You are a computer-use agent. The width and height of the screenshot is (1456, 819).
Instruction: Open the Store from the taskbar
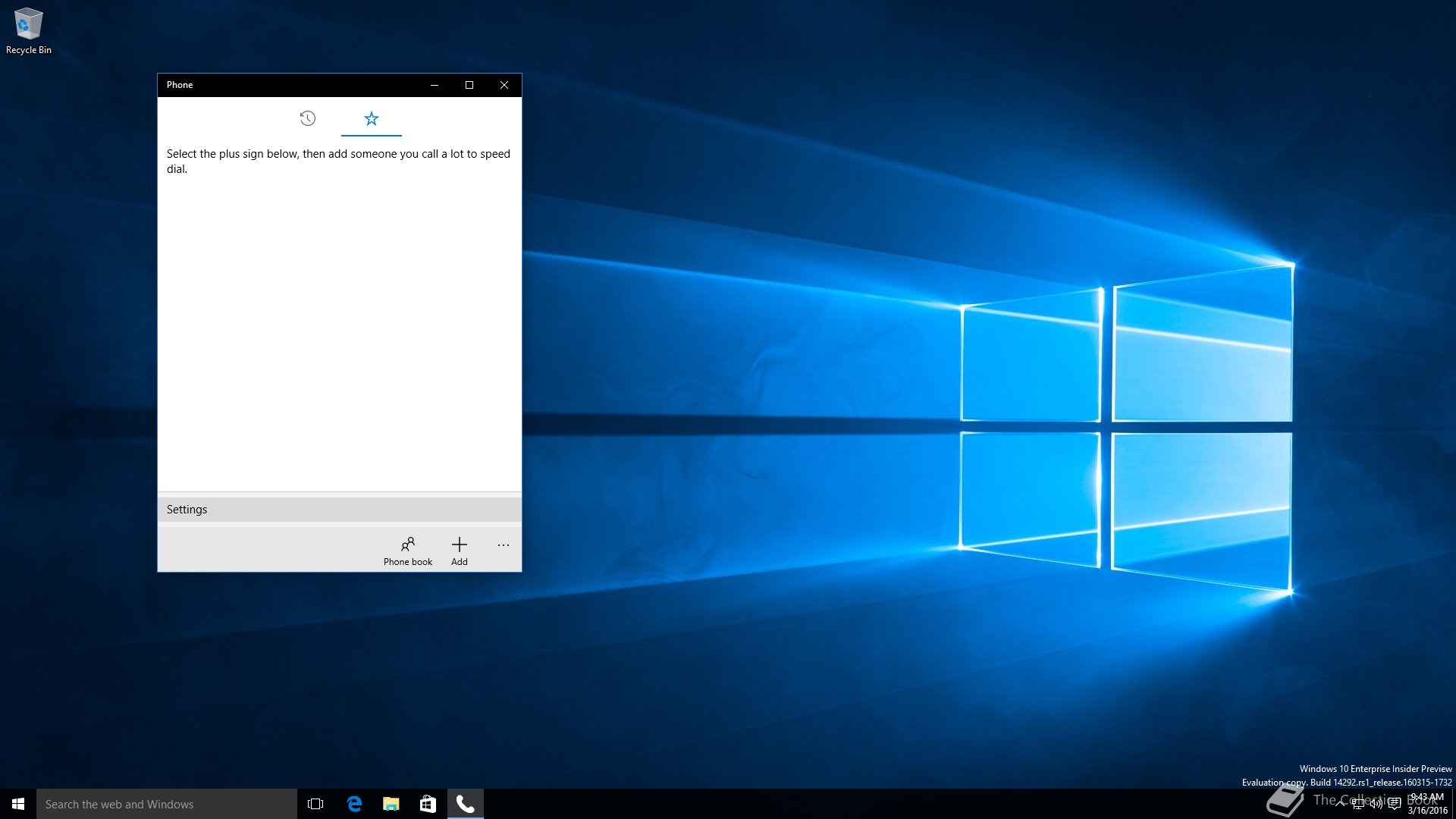tap(428, 804)
